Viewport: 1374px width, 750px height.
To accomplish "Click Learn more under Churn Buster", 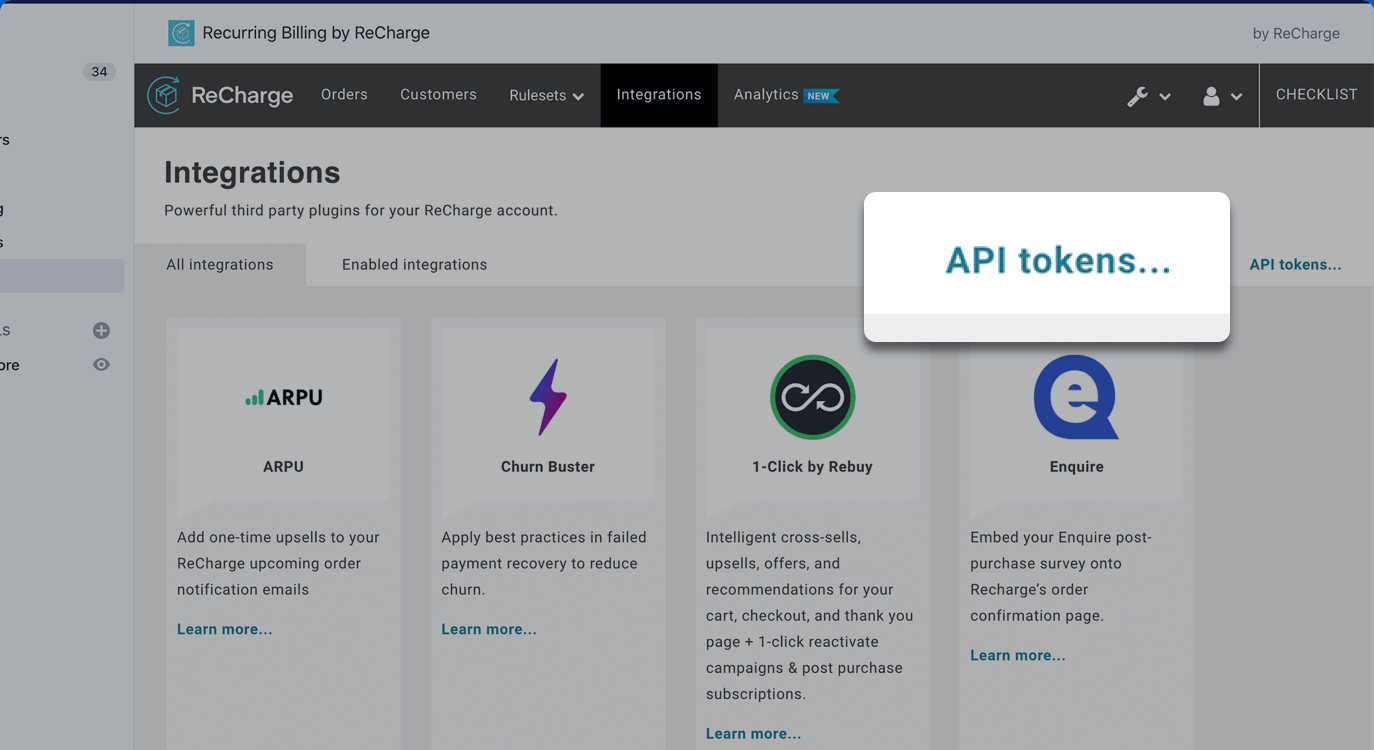I will click(x=489, y=629).
